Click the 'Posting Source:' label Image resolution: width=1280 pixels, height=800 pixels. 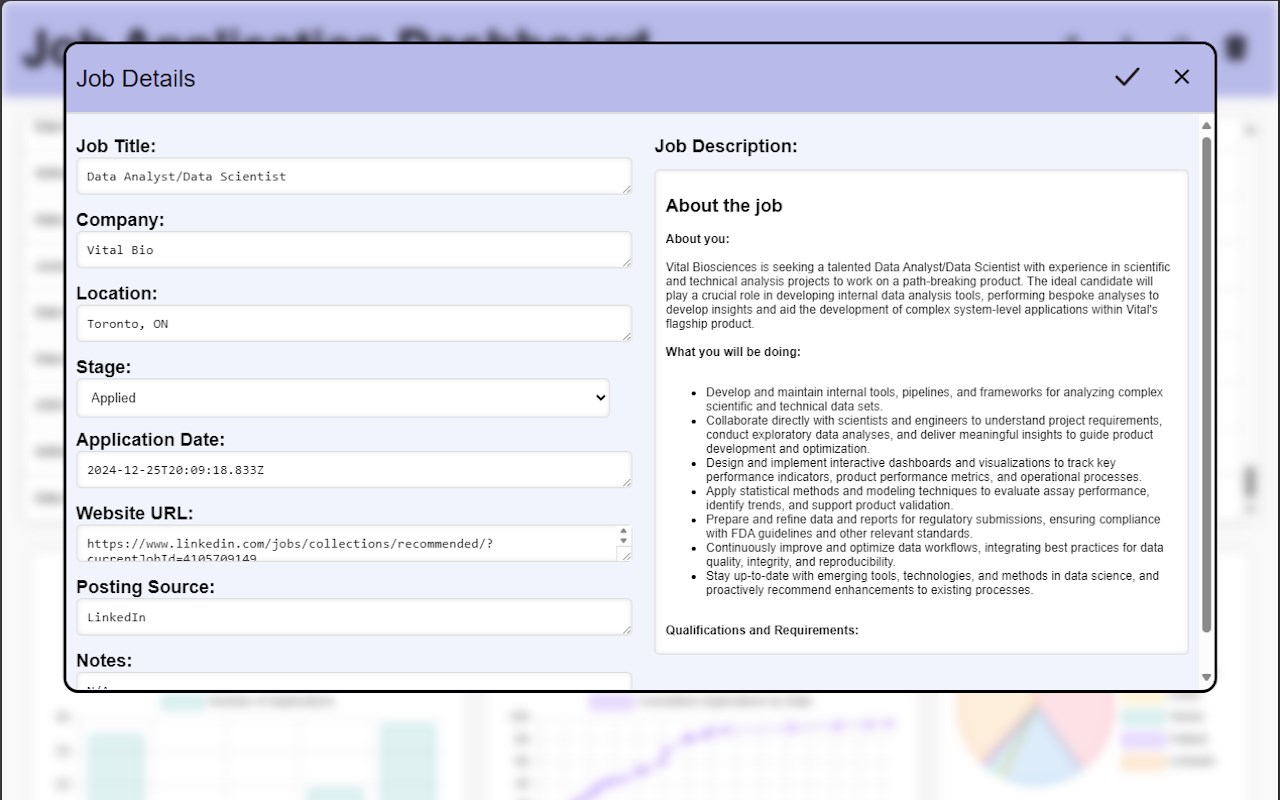[146, 587]
